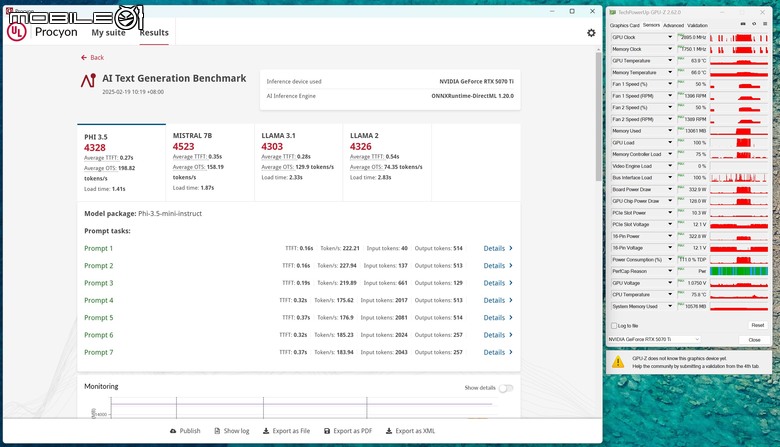Open the Sensors tab in GPU-Z
The width and height of the screenshot is (780, 447).
tap(651, 25)
